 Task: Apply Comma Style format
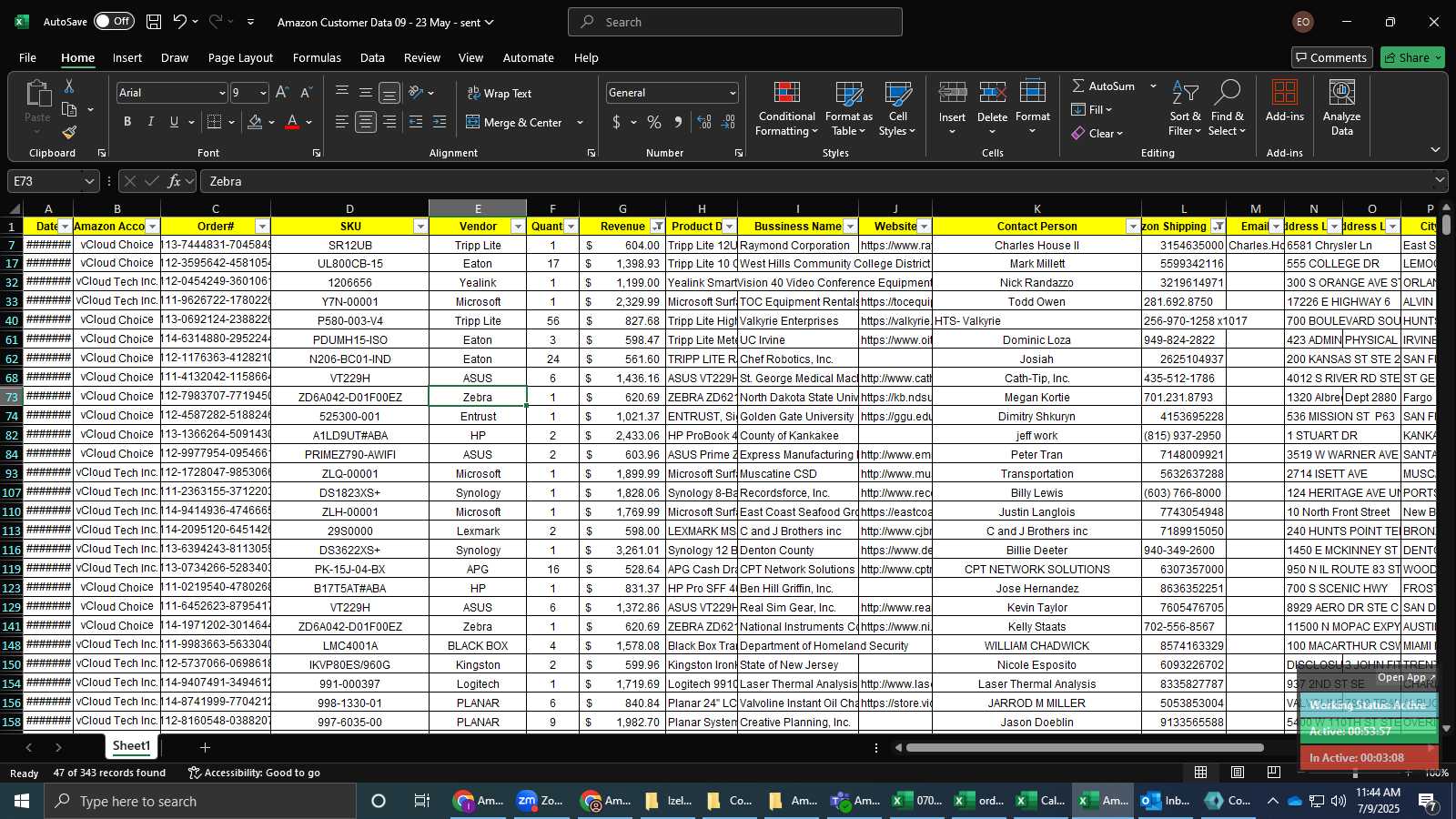(678, 122)
